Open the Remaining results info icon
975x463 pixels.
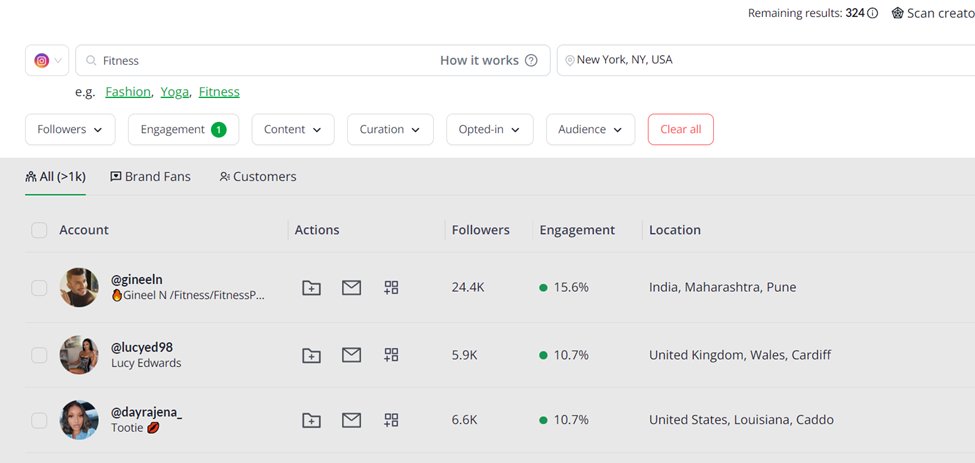coord(872,13)
